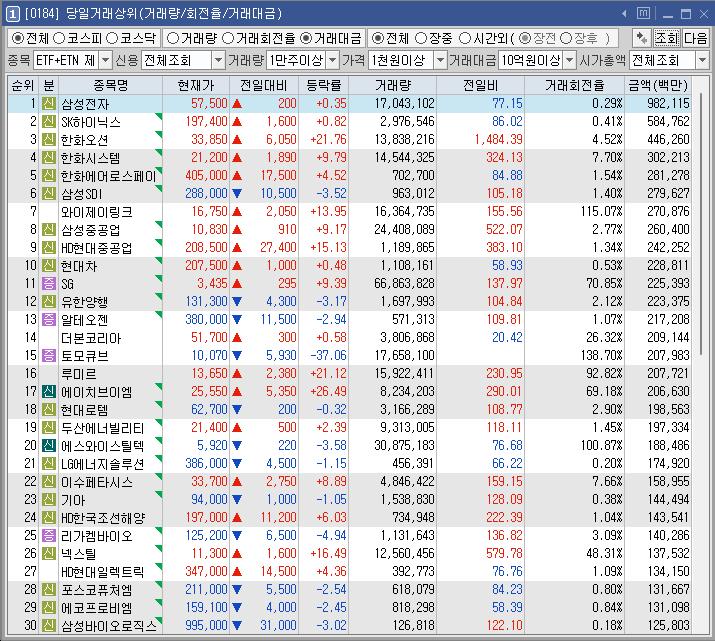Click the left triangle arrow in title bar
The image size is (715, 641).
tap(624, 14)
